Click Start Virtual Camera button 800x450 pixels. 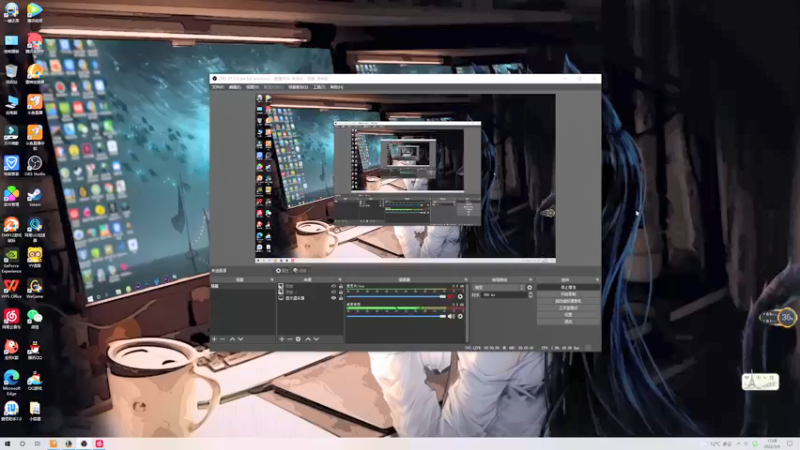(568, 301)
